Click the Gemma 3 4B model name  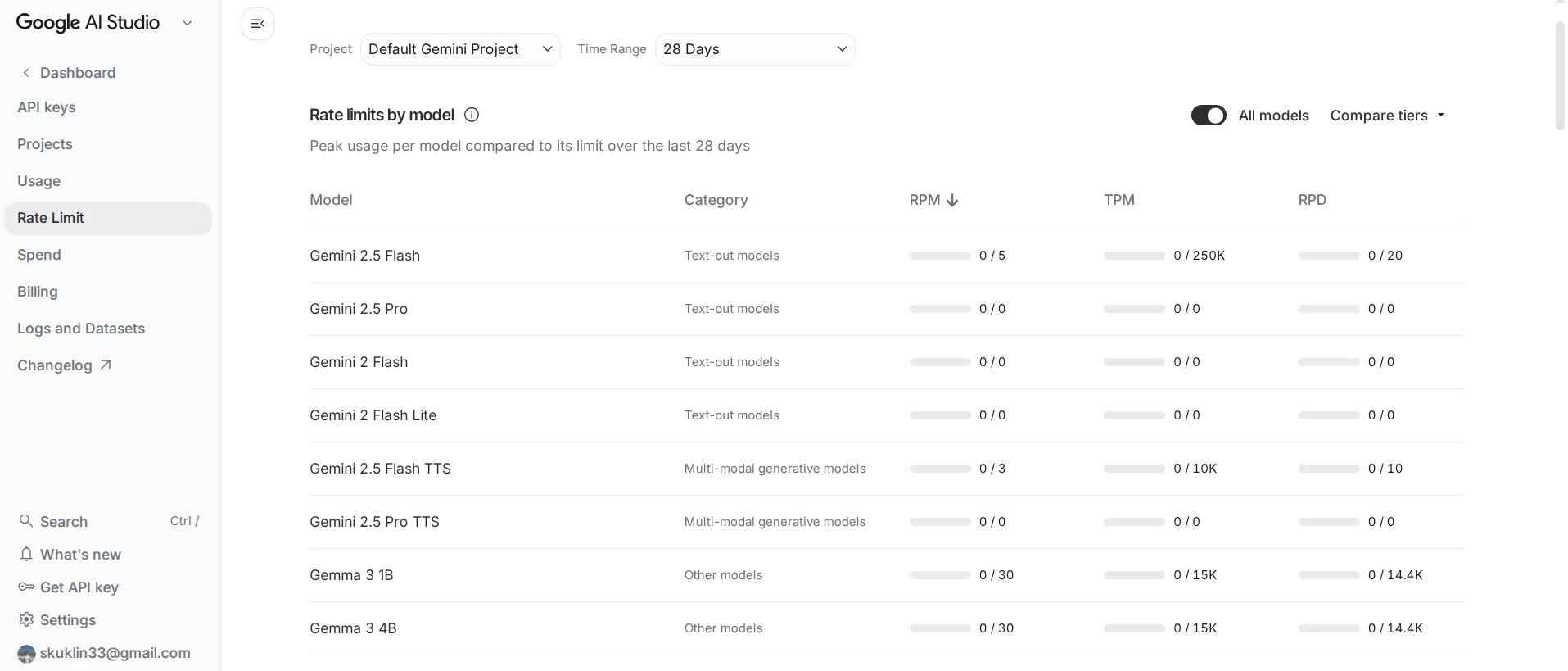click(x=353, y=628)
